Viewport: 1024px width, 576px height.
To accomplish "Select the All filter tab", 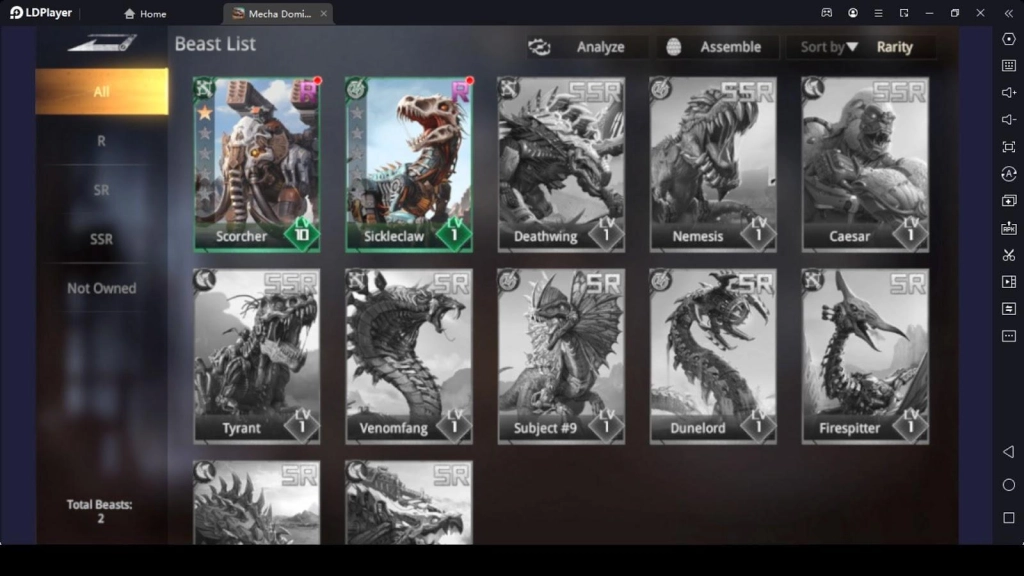I will point(101,91).
